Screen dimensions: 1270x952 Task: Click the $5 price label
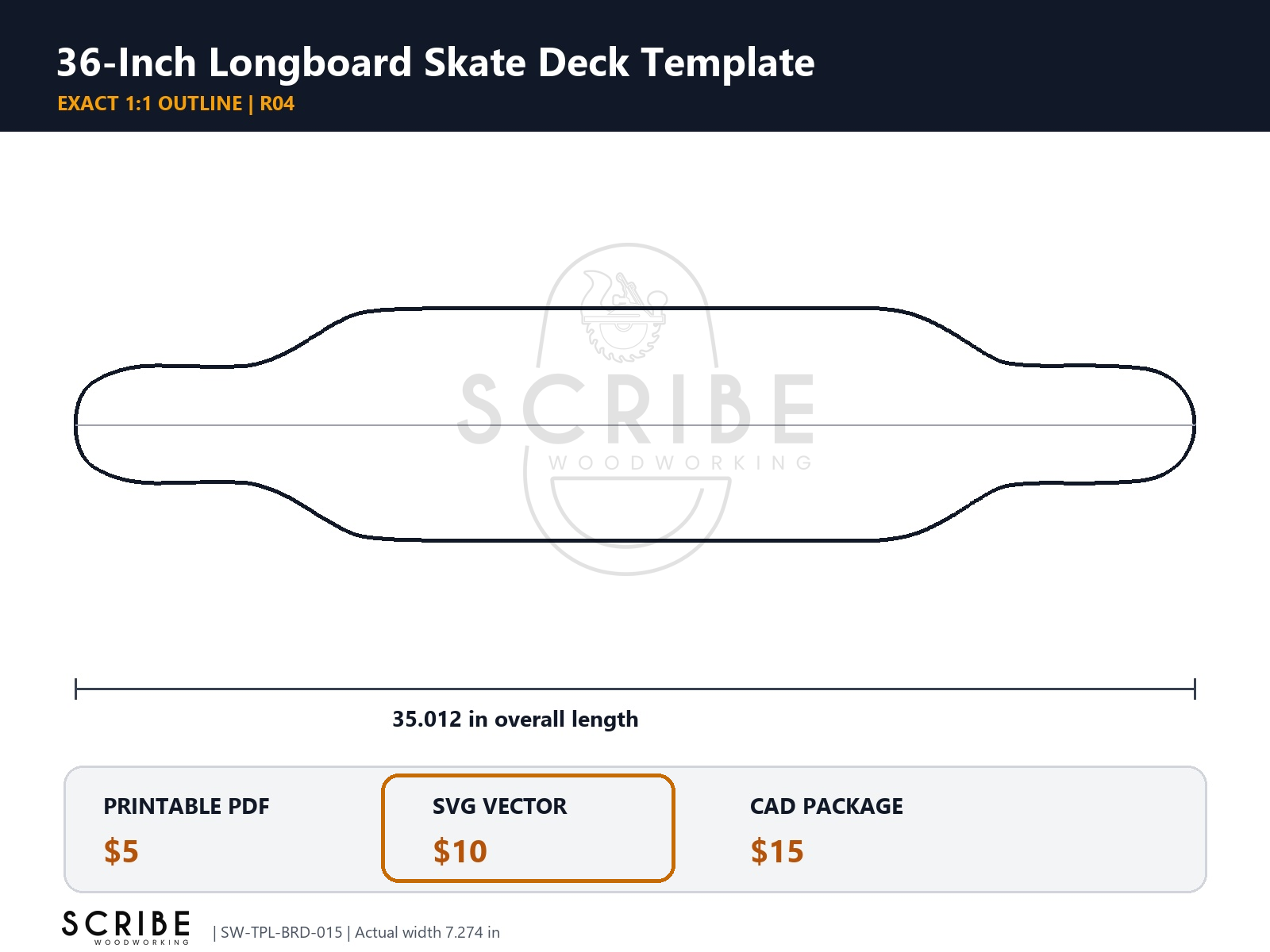click(121, 851)
